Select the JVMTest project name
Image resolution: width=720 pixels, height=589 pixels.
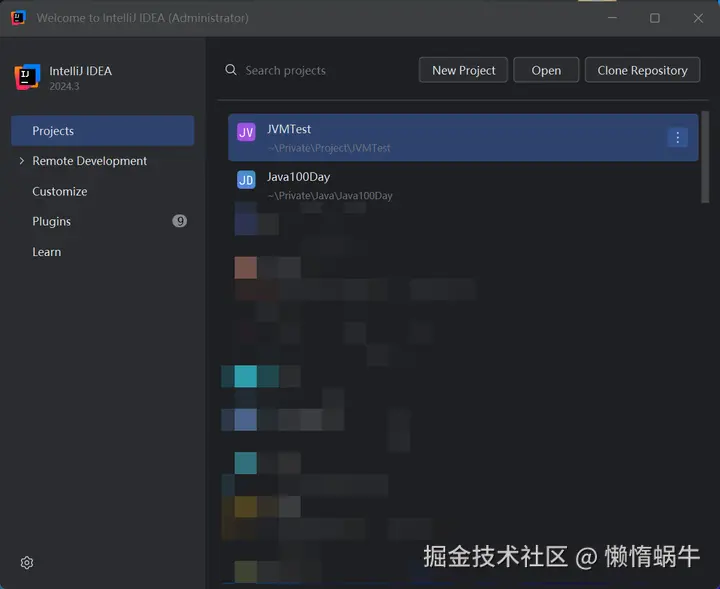coord(289,129)
